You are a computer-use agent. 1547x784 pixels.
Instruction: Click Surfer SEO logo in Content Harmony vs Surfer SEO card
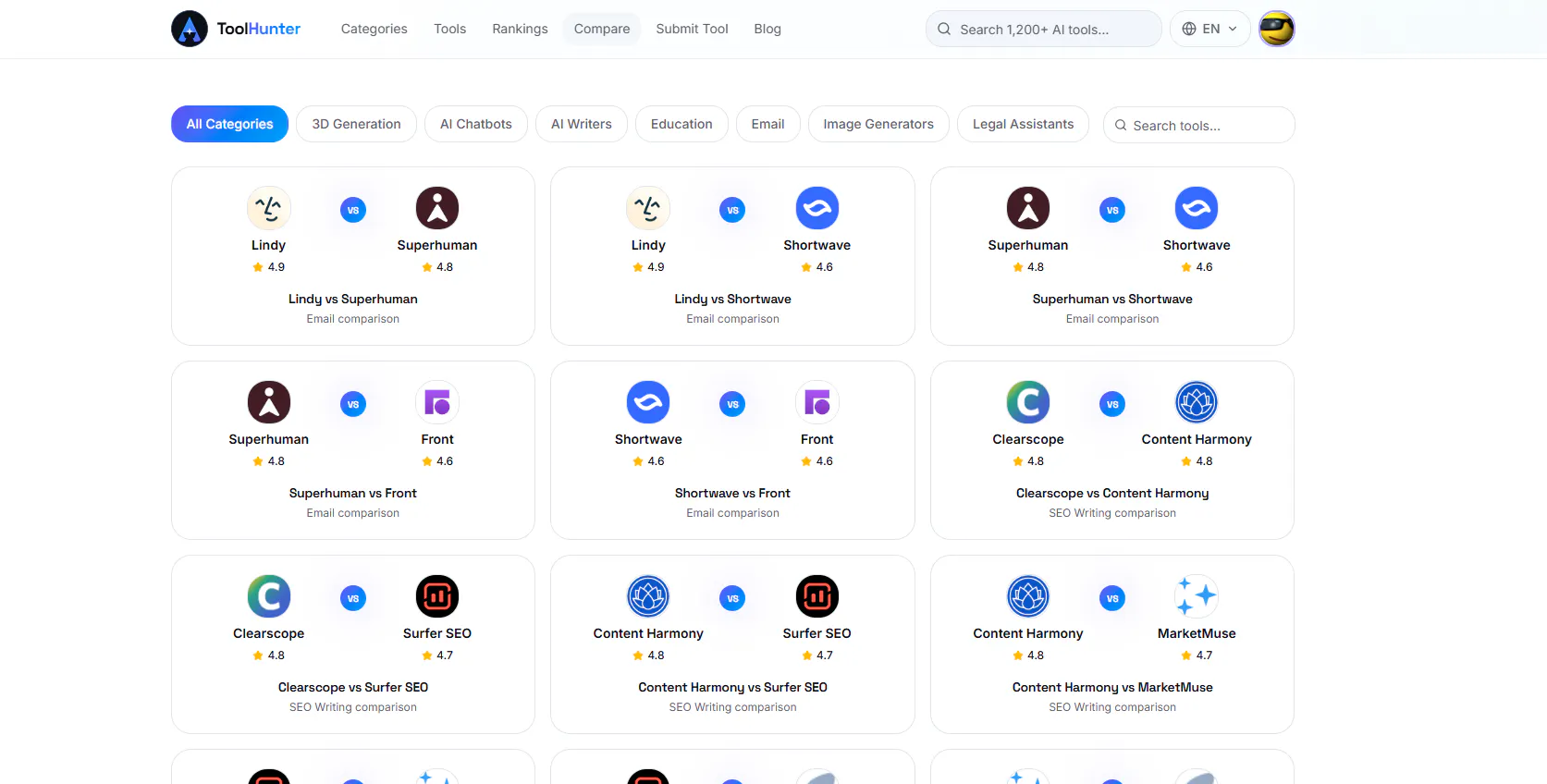point(817,596)
